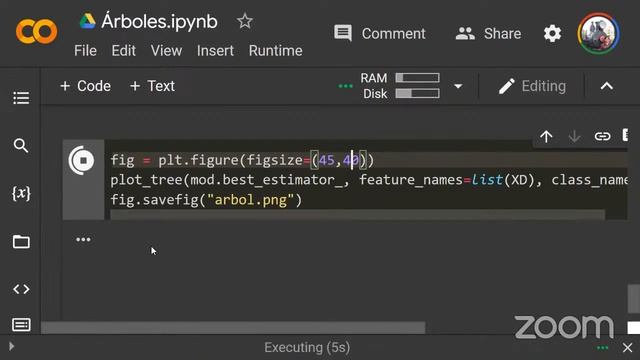Viewport: 640px width, 360px height.
Task: Open the table of contents sidebar
Action: (x=21, y=98)
